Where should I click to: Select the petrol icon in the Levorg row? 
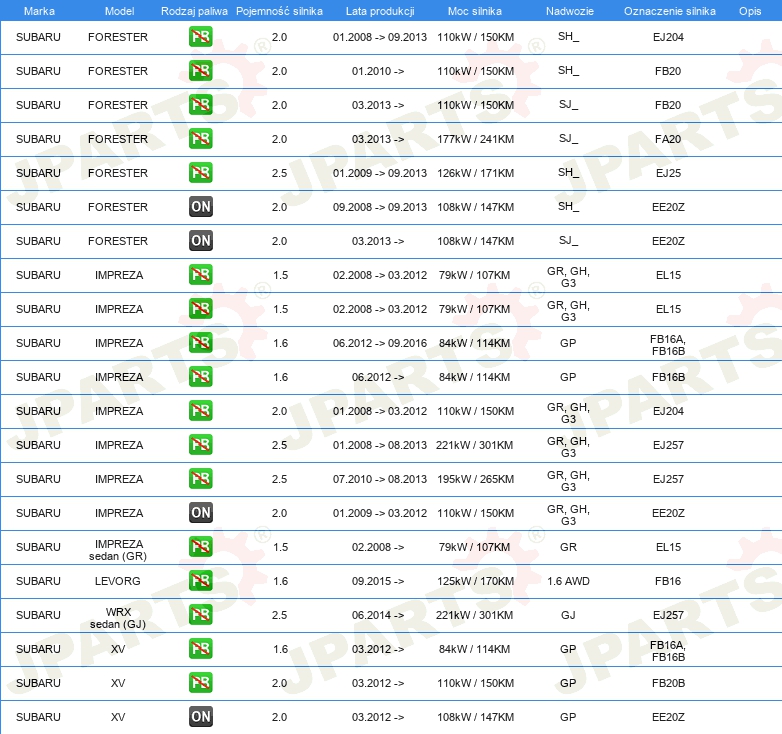pos(201,581)
